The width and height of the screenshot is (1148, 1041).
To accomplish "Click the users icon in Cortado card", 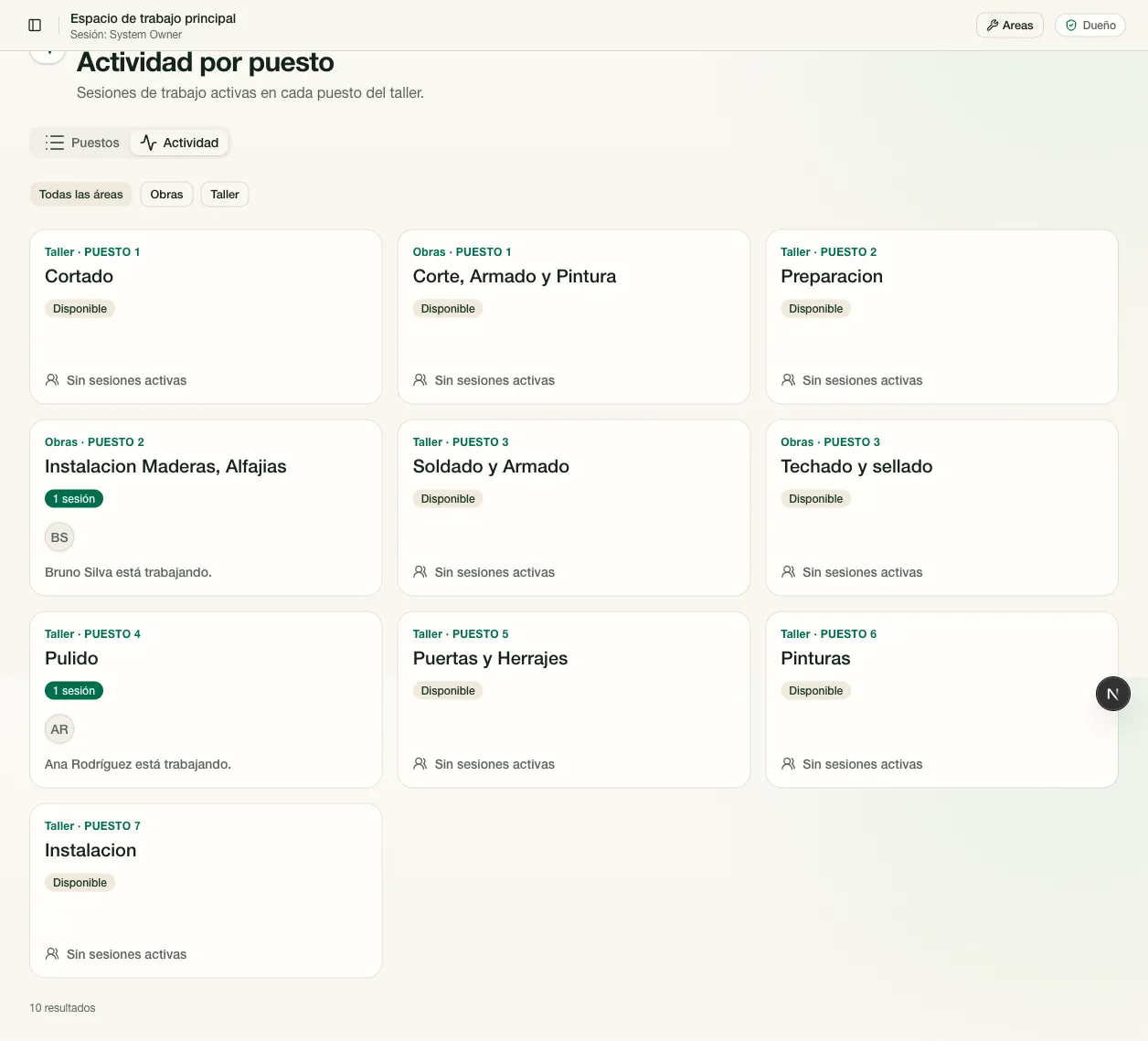I will point(52,379).
